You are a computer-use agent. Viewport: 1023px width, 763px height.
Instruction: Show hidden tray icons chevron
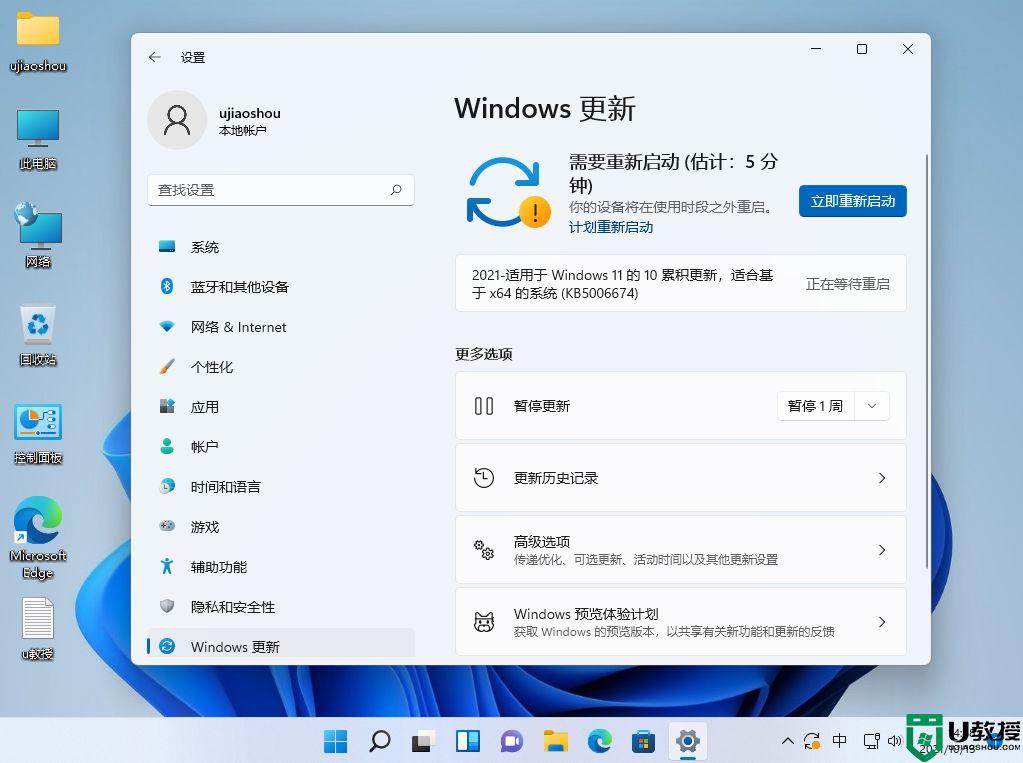point(787,741)
